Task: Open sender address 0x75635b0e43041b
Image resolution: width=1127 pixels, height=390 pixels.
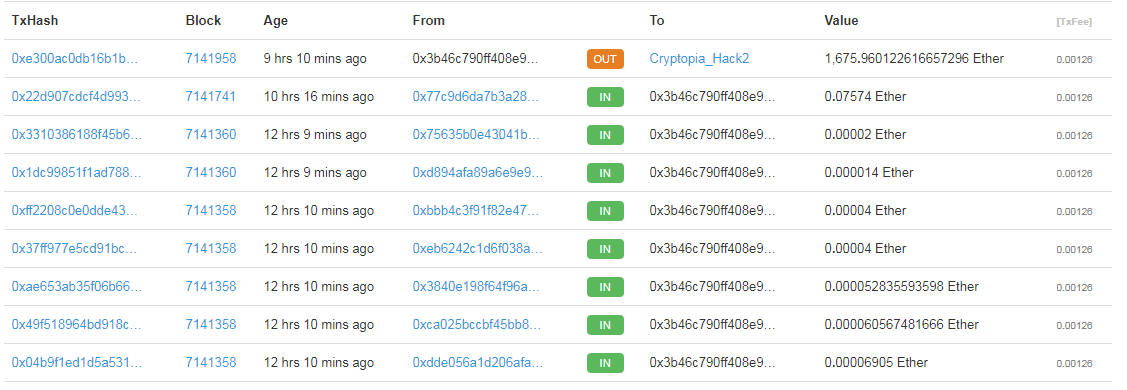Action: (477, 135)
